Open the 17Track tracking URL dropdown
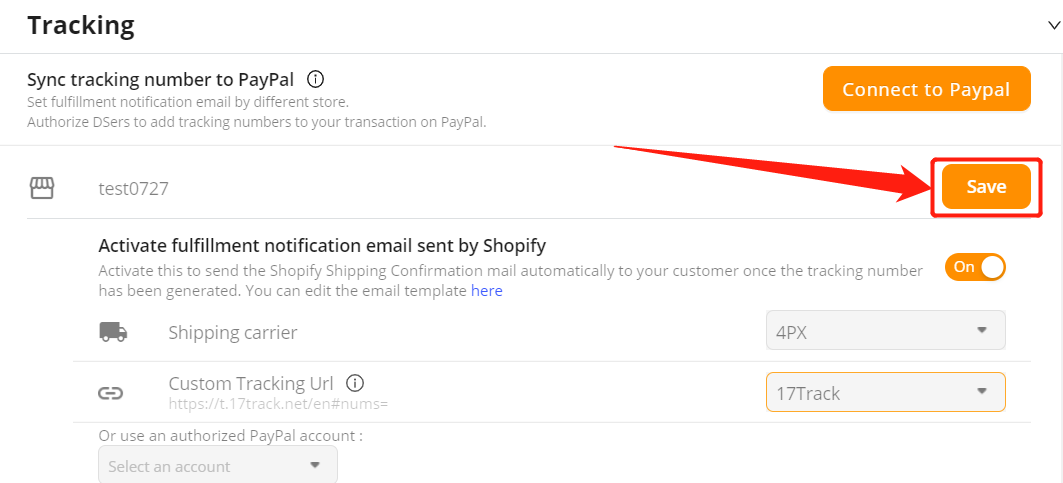 [x=885, y=392]
